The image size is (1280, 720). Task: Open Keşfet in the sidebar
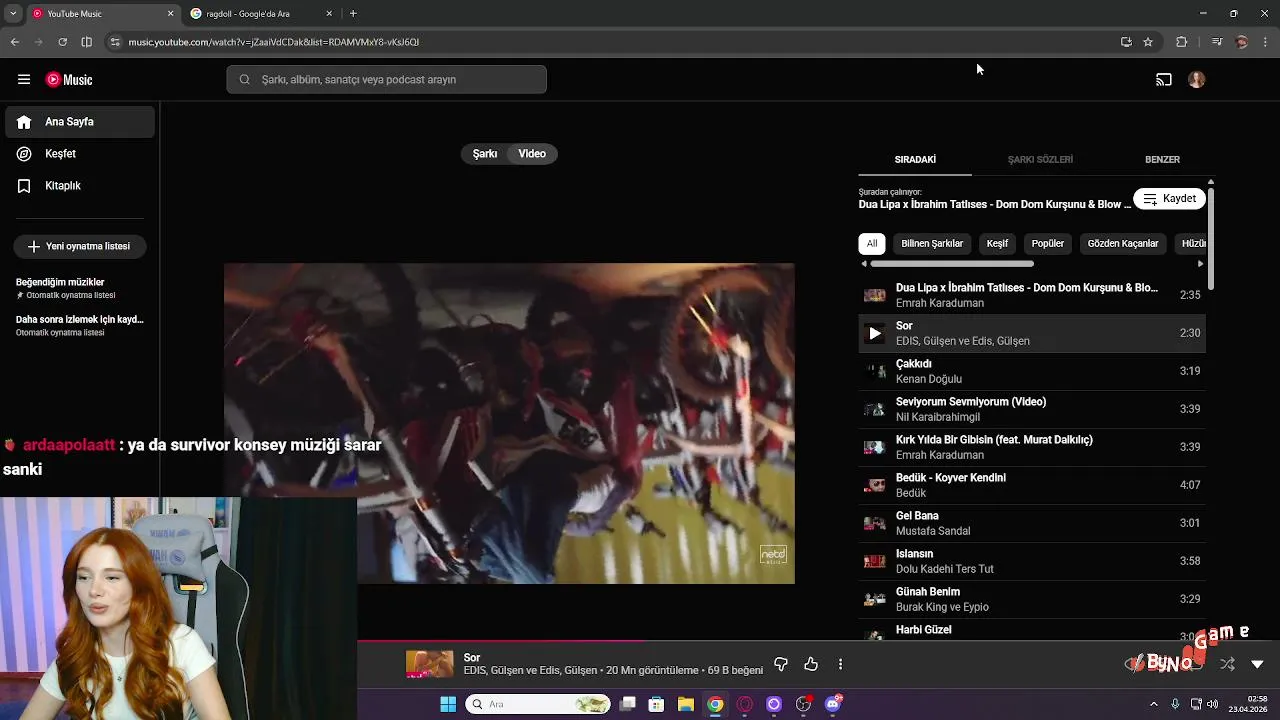click(x=80, y=154)
